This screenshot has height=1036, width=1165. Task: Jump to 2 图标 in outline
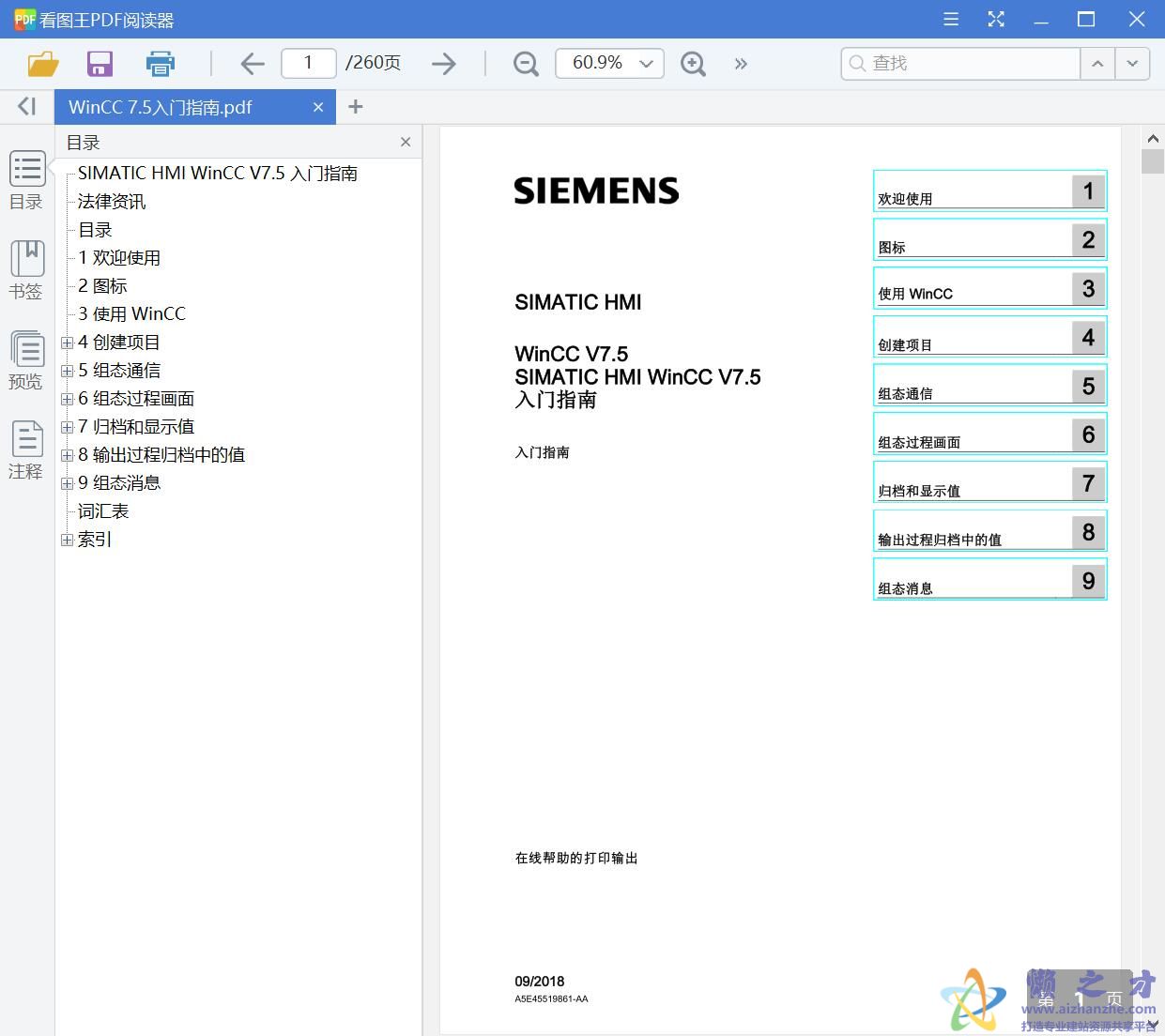tap(102, 286)
